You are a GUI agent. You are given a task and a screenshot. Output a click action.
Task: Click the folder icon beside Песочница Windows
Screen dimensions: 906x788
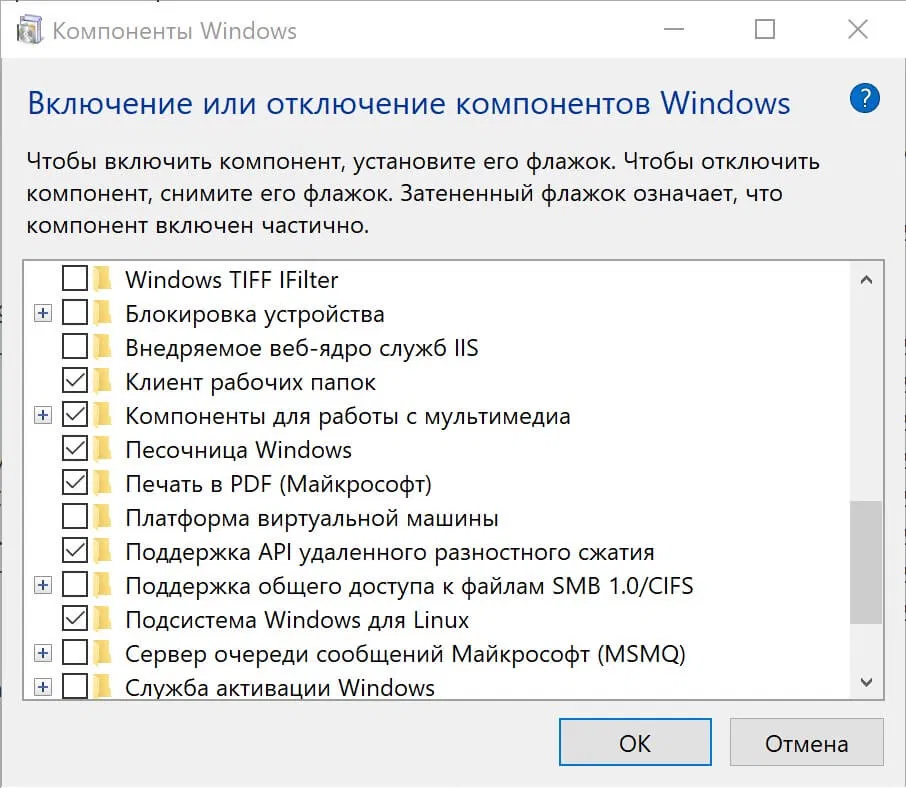point(103,449)
